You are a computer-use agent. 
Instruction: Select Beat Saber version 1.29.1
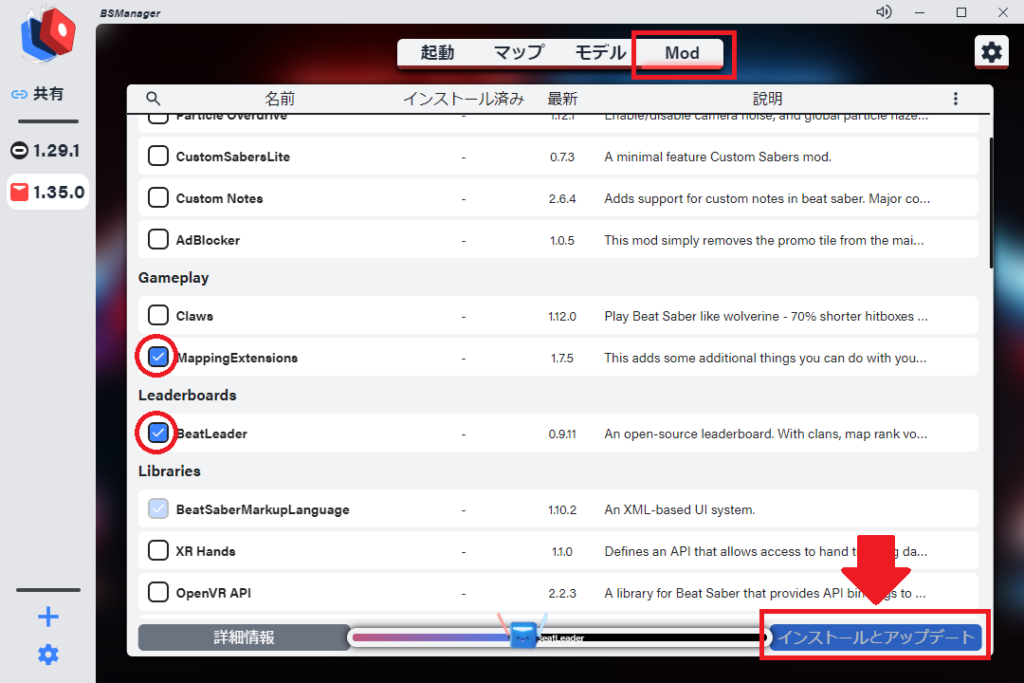[x=46, y=151]
